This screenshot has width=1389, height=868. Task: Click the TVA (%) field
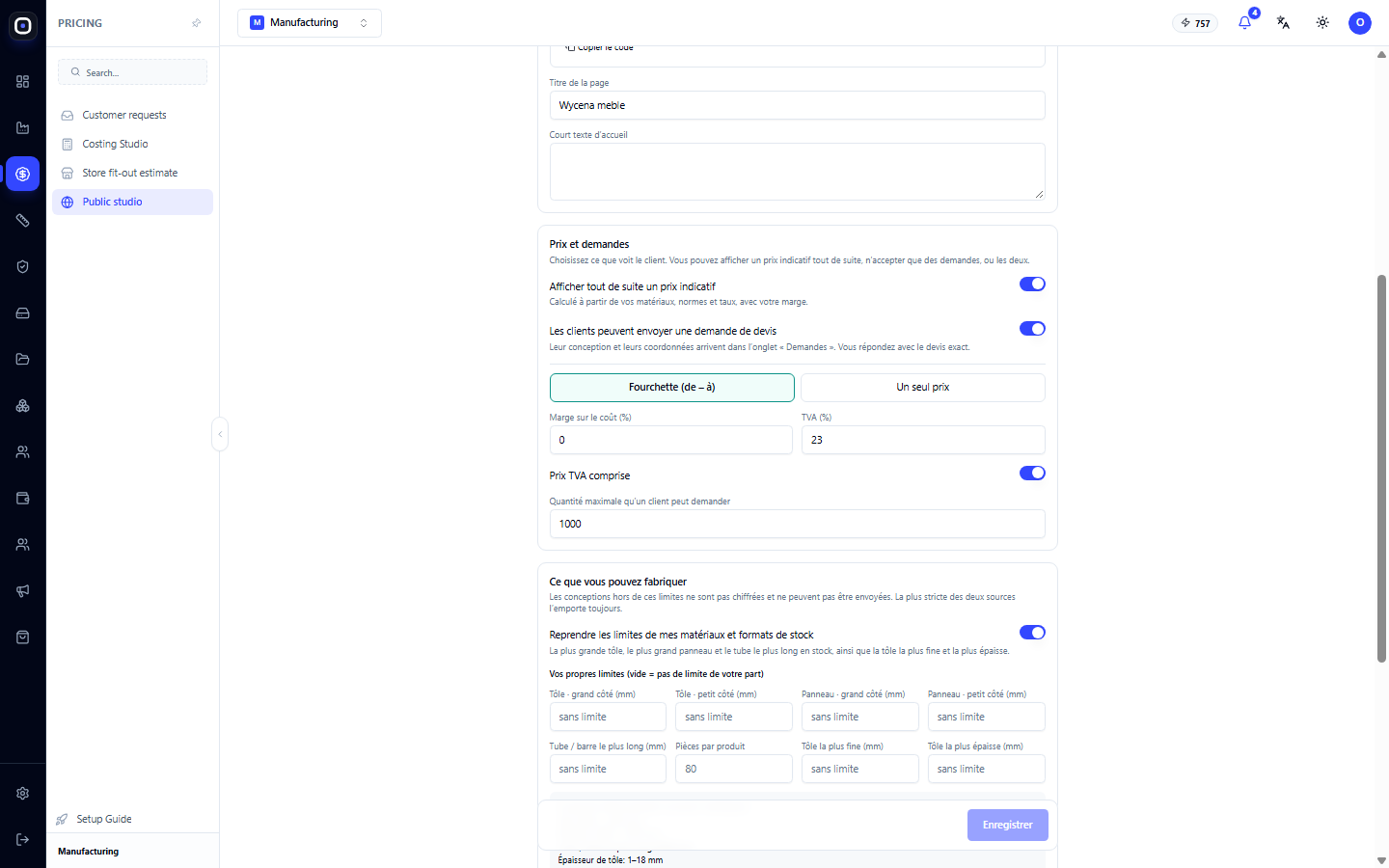pyautogui.click(x=923, y=440)
